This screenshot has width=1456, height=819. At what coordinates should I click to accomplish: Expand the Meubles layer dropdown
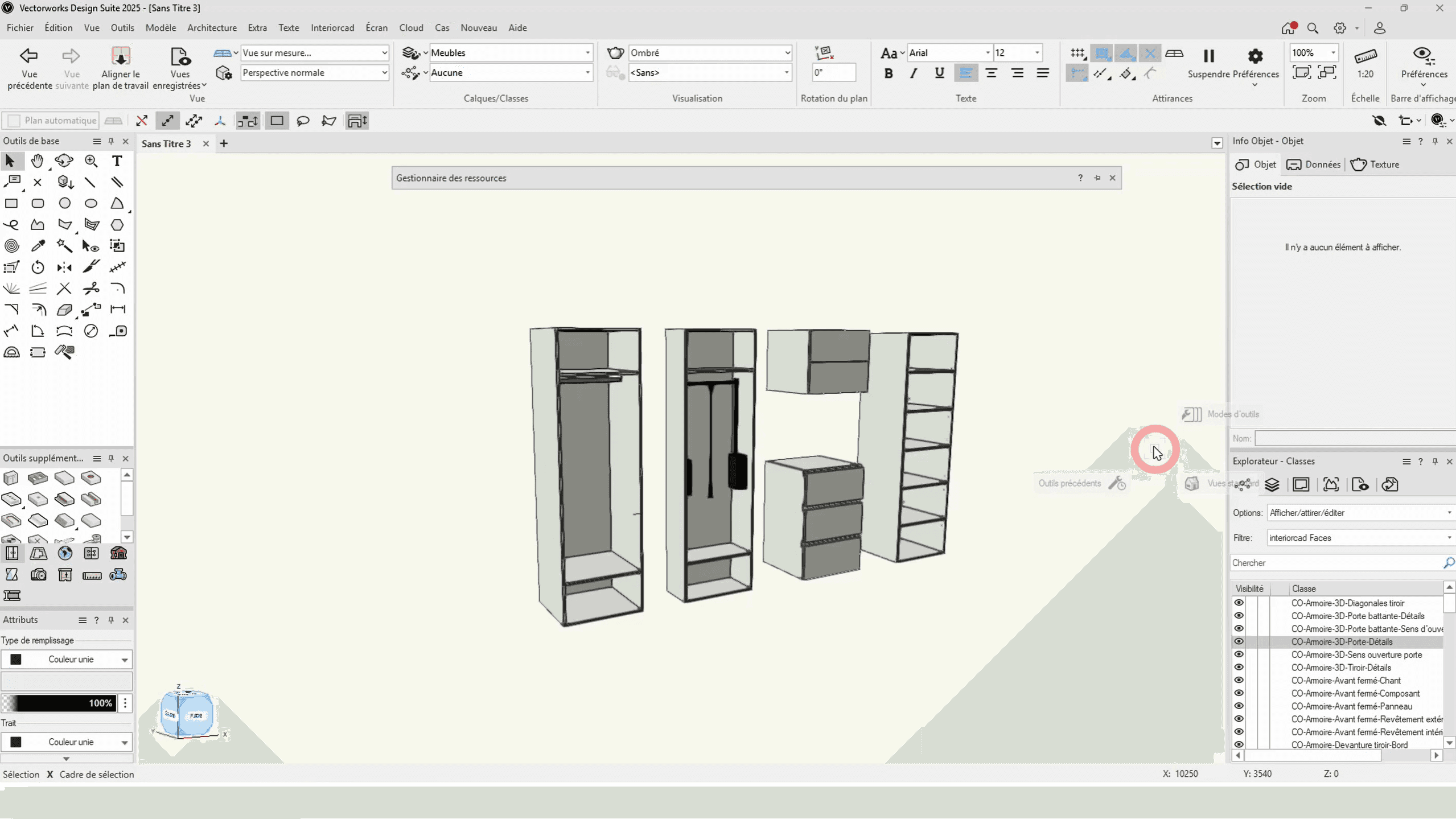click(587, 53)
